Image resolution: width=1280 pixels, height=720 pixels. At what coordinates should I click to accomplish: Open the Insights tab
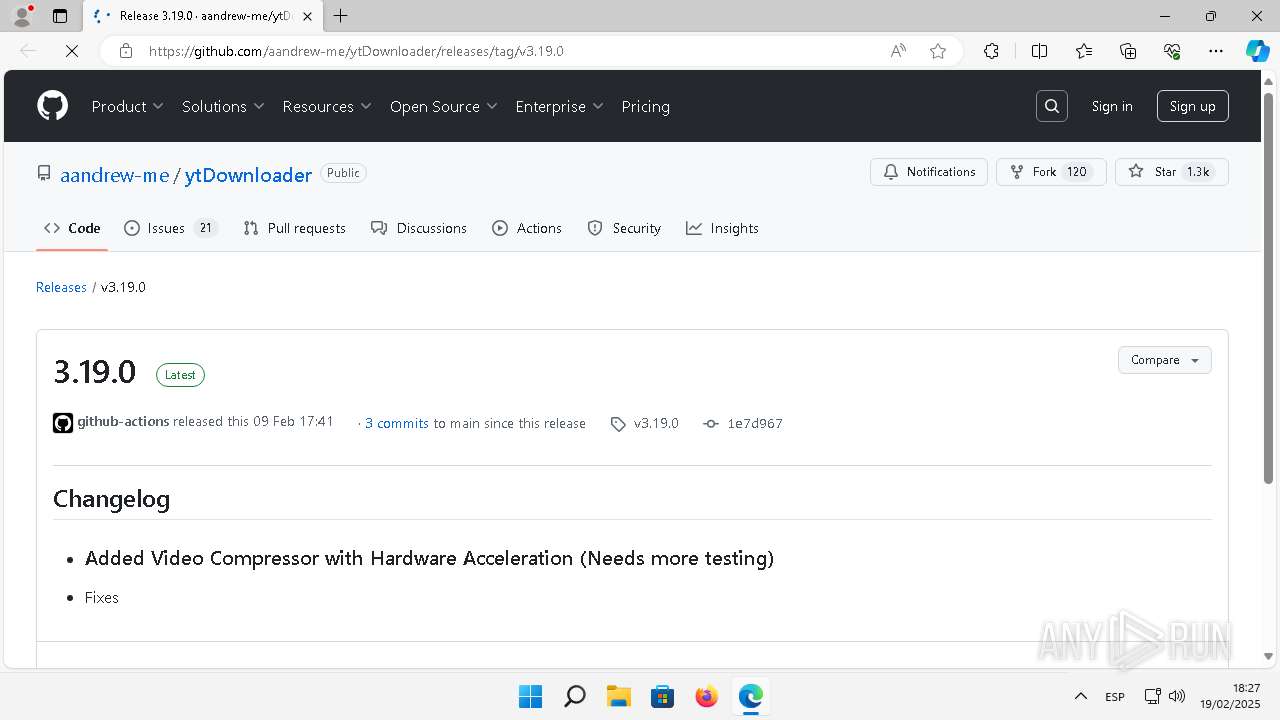point(722,228)
